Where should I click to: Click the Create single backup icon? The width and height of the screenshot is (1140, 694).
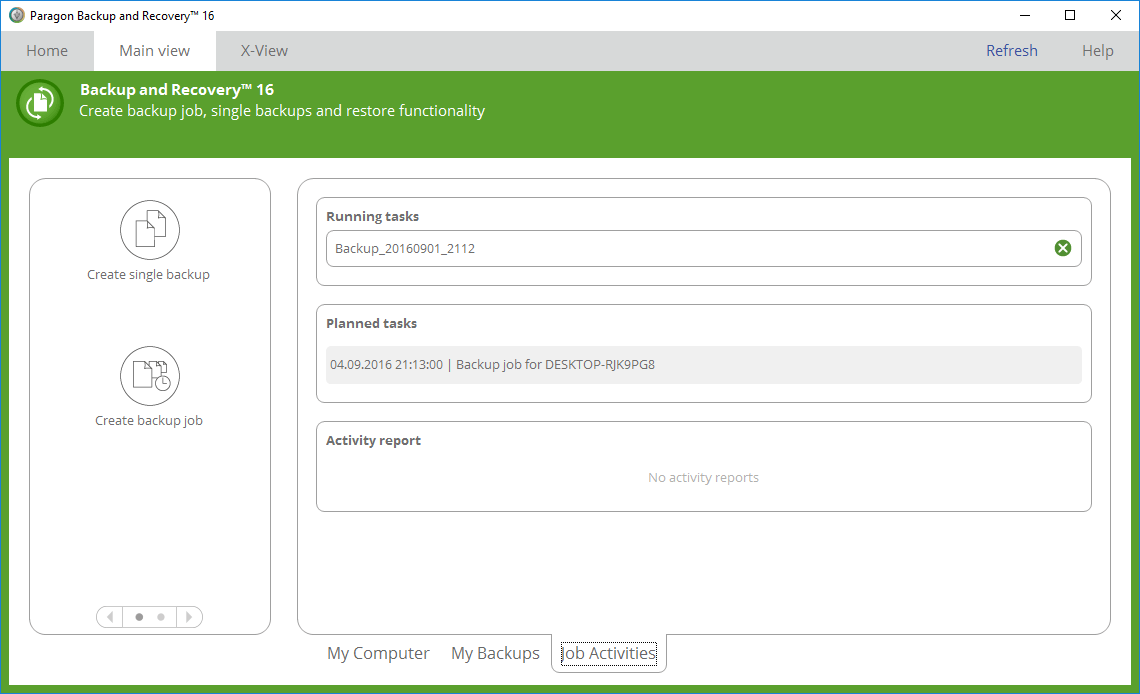click(150, 230)
